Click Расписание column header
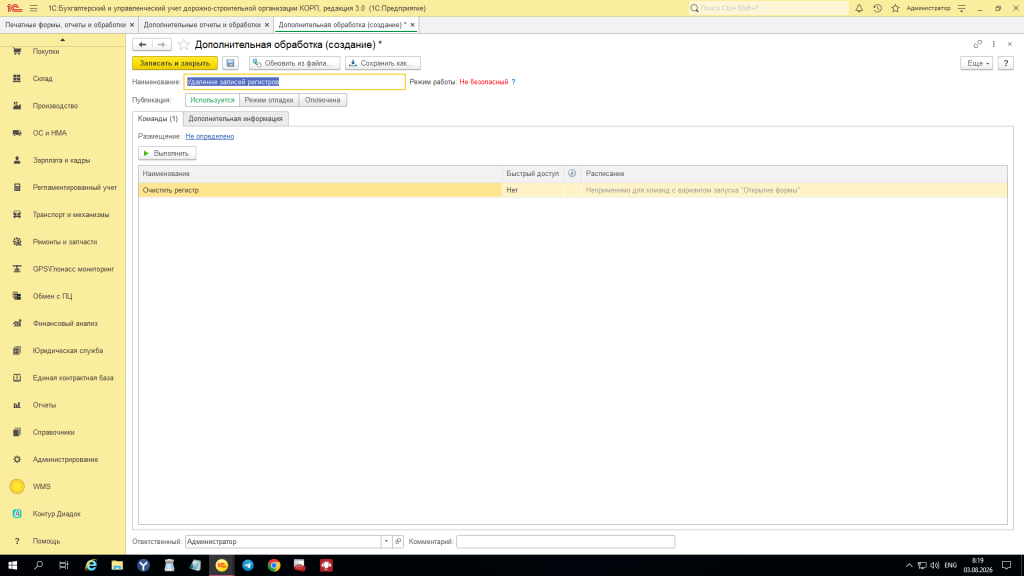 pyautogui.click(x=794, y=174)
